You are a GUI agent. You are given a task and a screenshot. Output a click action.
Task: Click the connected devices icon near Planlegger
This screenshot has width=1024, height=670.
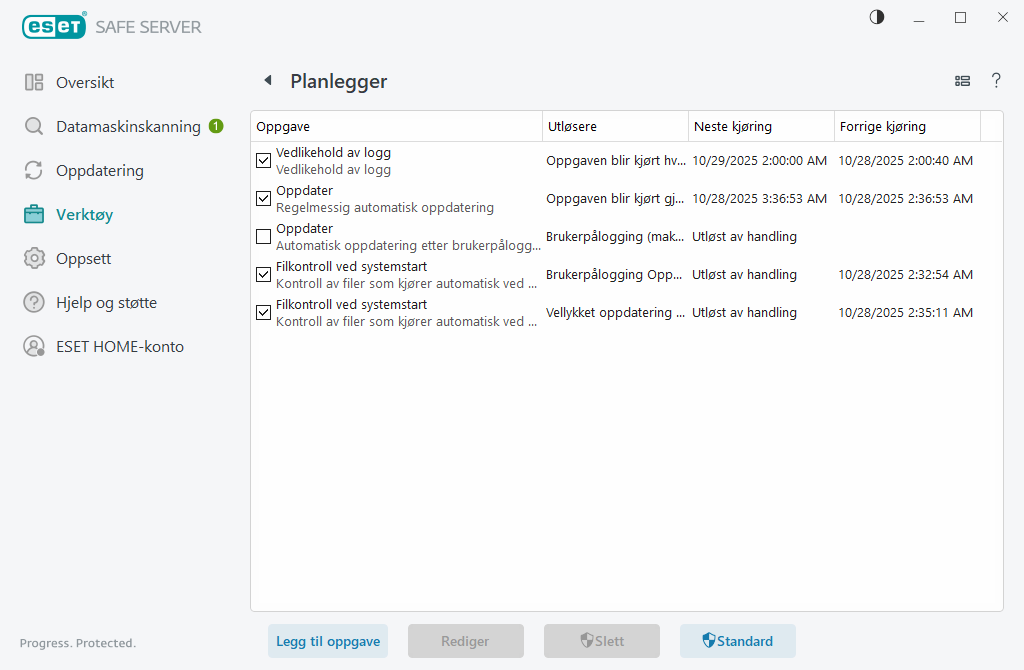[x=962, y=81]
